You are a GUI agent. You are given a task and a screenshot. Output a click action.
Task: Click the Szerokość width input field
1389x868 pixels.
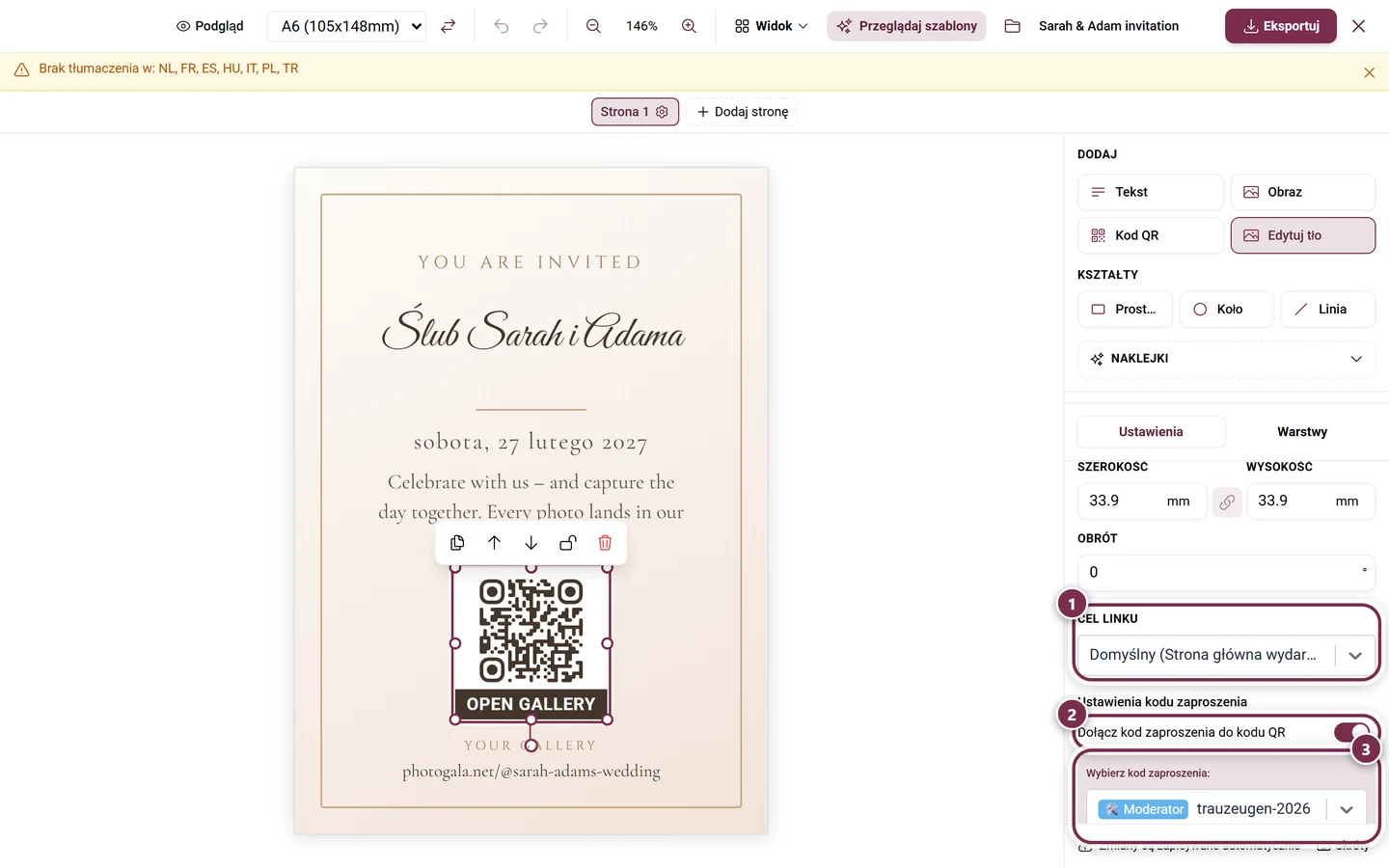[x=1141, y=502]
